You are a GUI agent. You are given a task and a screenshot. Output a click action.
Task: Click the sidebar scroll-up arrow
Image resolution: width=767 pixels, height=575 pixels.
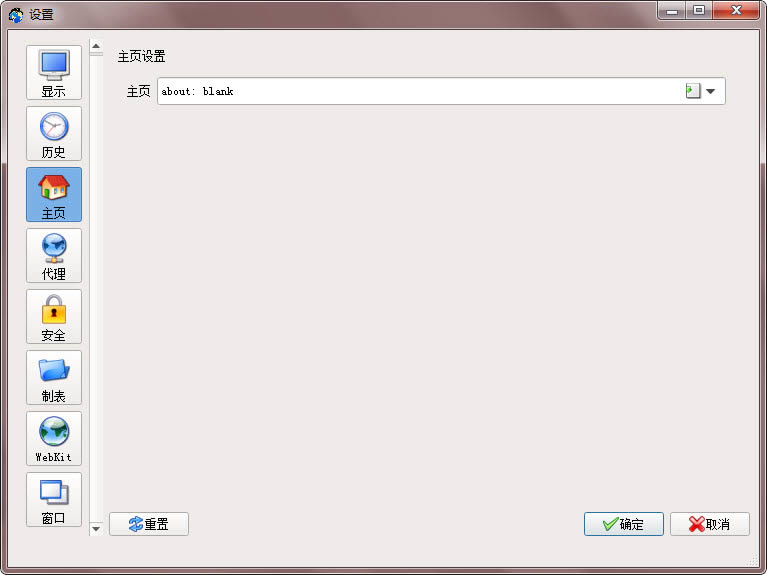(x=96, y=46)
